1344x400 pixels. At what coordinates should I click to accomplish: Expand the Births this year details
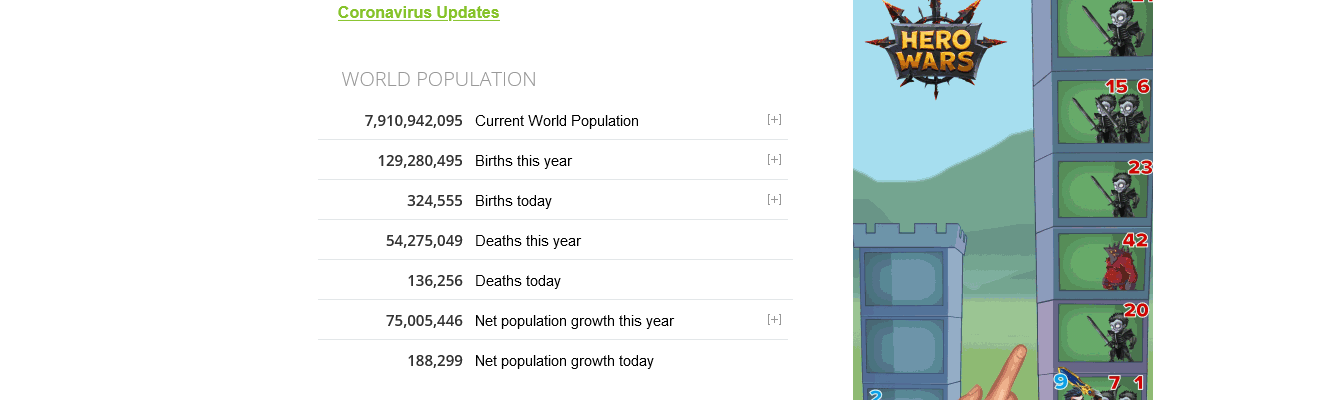774,160
